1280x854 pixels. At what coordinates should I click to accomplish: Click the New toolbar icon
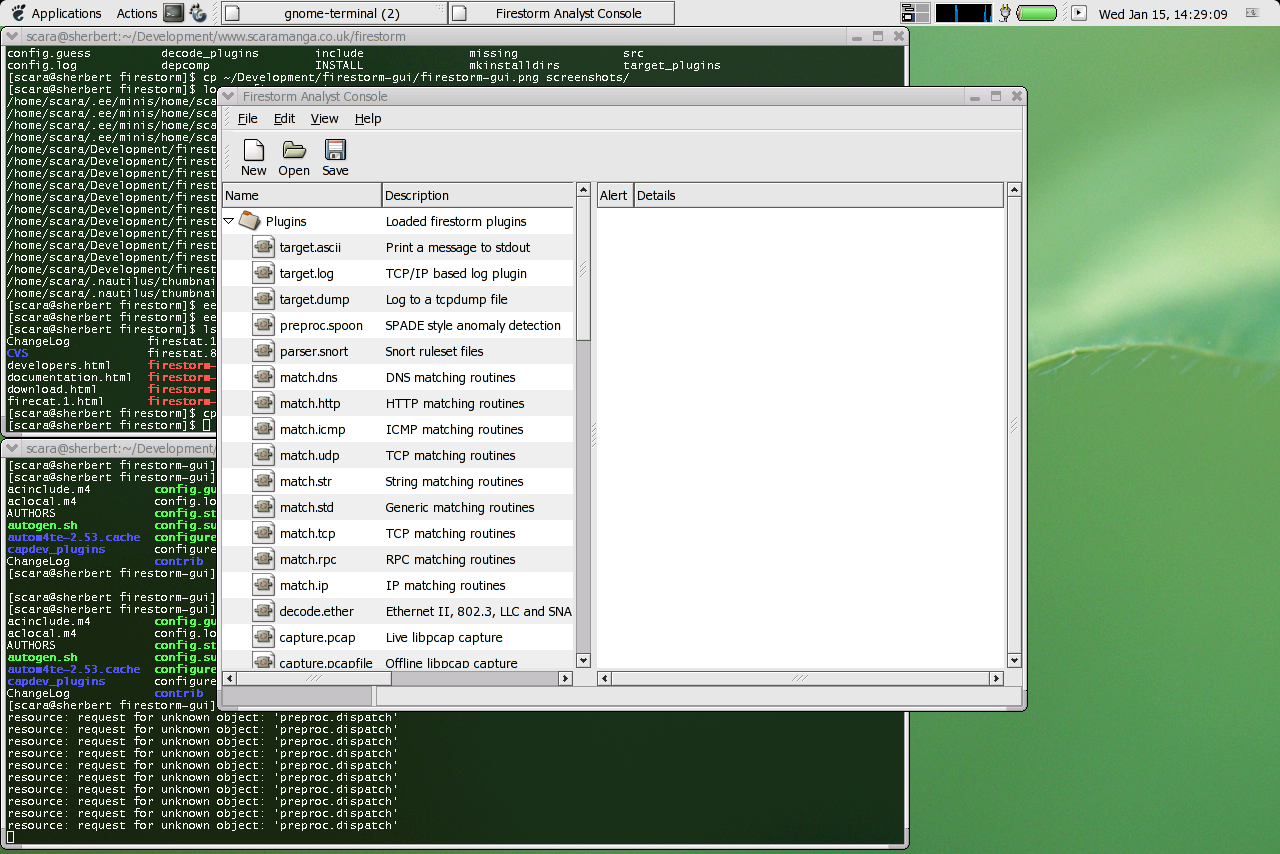tap(254, 150)
